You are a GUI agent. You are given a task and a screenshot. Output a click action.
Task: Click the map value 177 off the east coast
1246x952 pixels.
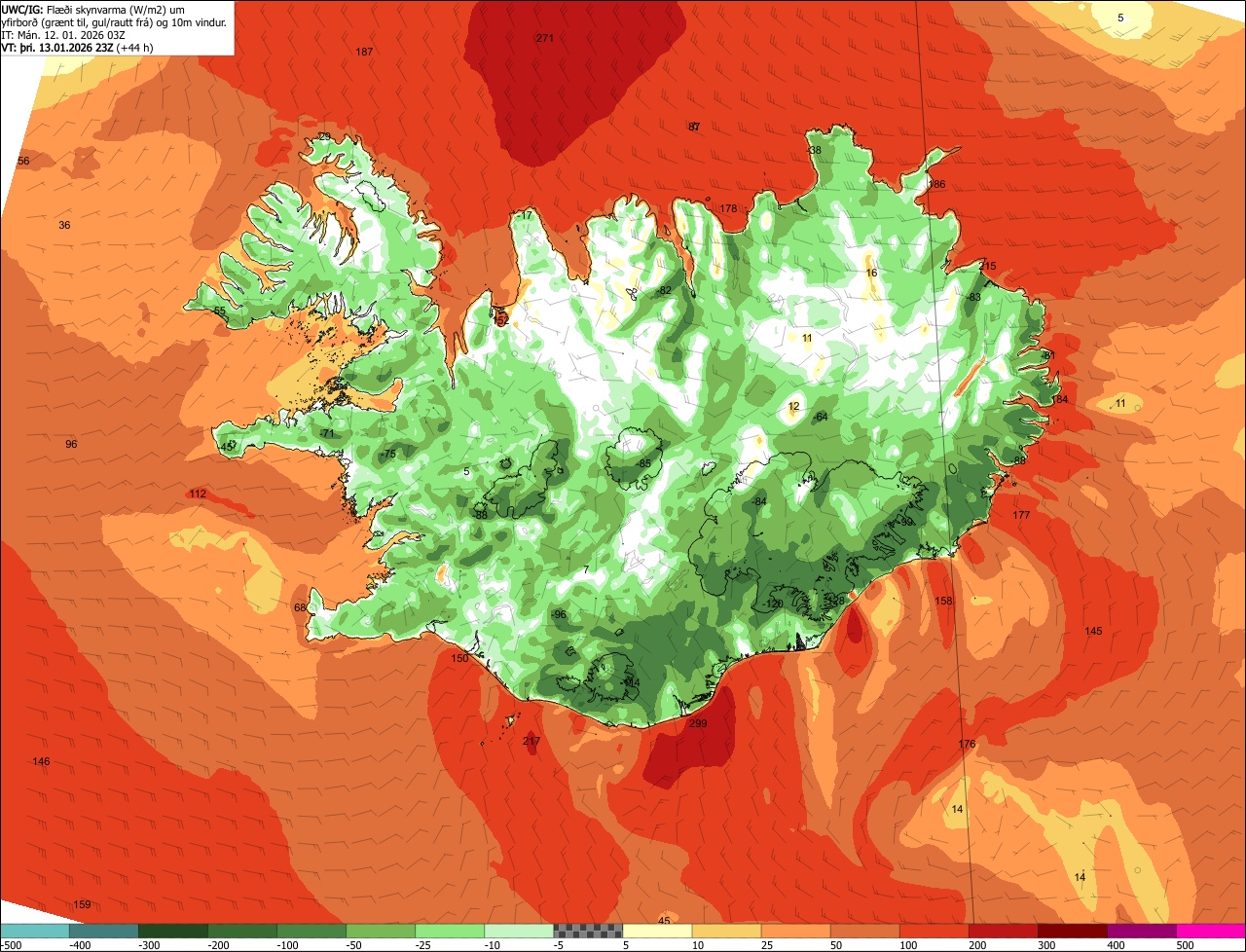pyautogui.click(x=1021, y=515)
